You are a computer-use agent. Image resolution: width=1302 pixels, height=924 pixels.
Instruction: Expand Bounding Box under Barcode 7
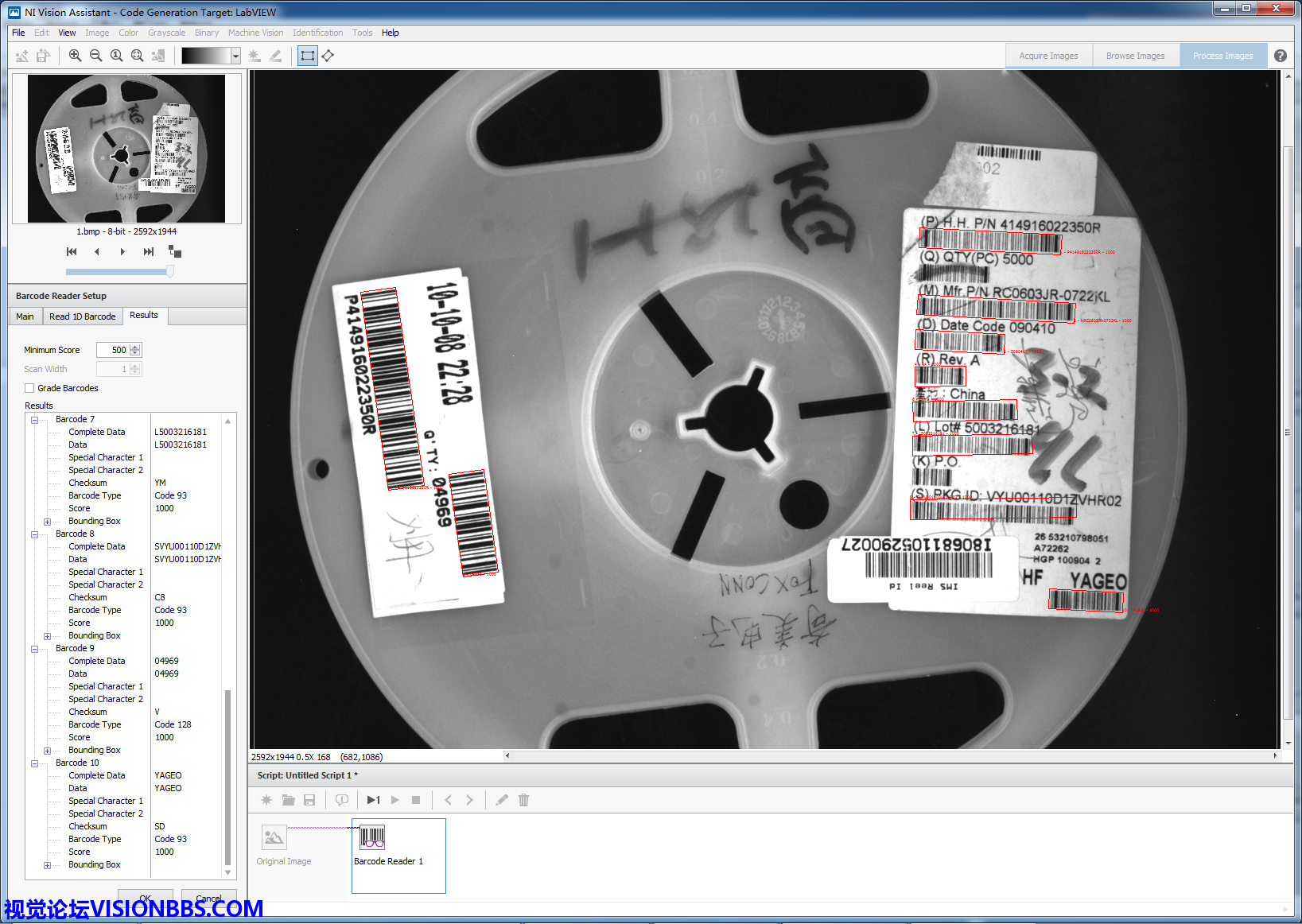[x=48, y=522]
